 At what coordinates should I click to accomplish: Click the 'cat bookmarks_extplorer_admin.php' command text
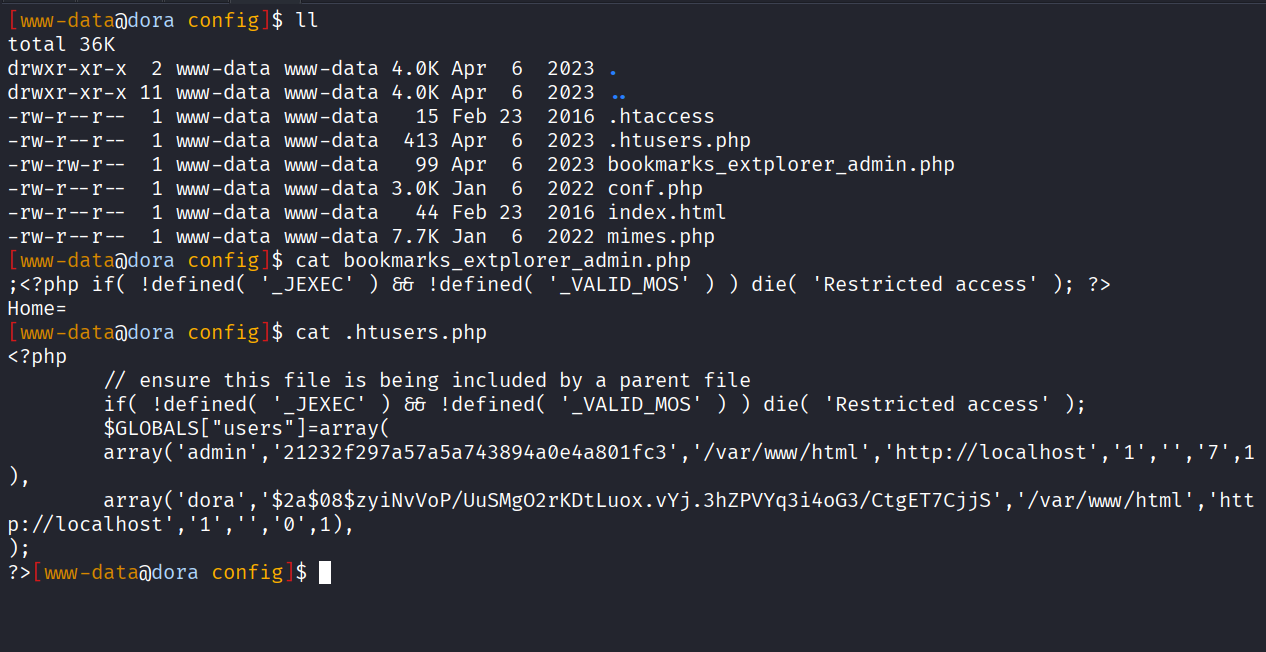(493, 261)
